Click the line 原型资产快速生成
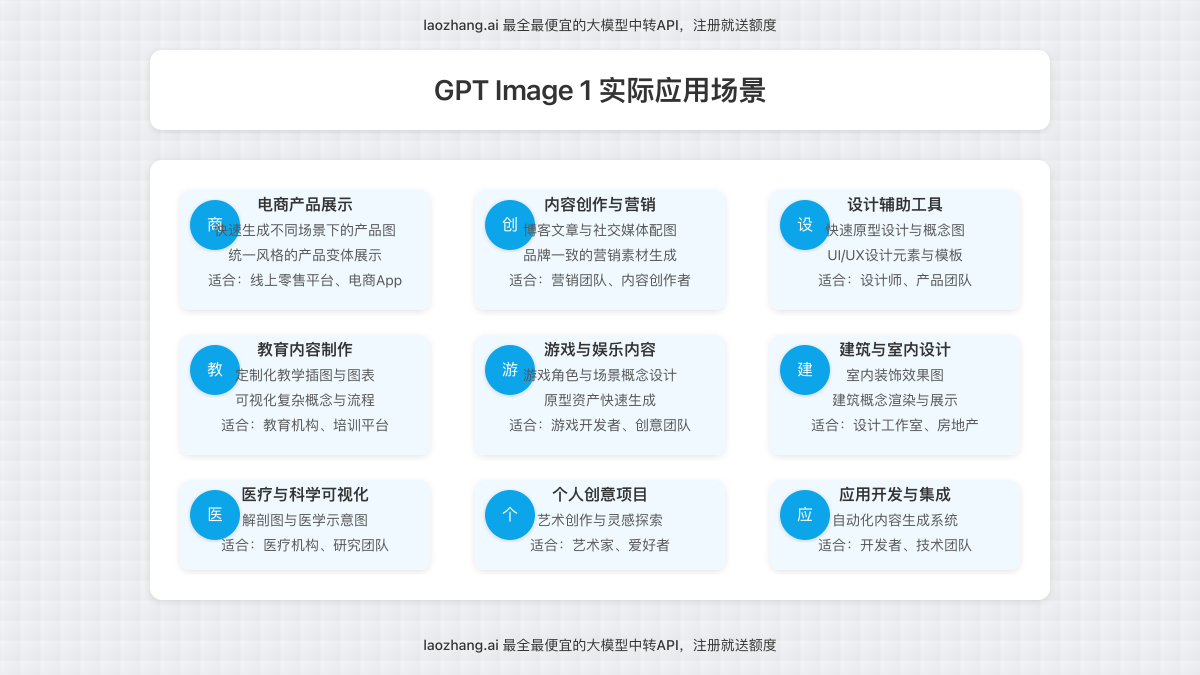The width and height of the screenshot is (1200, 675). click(600, 400)
